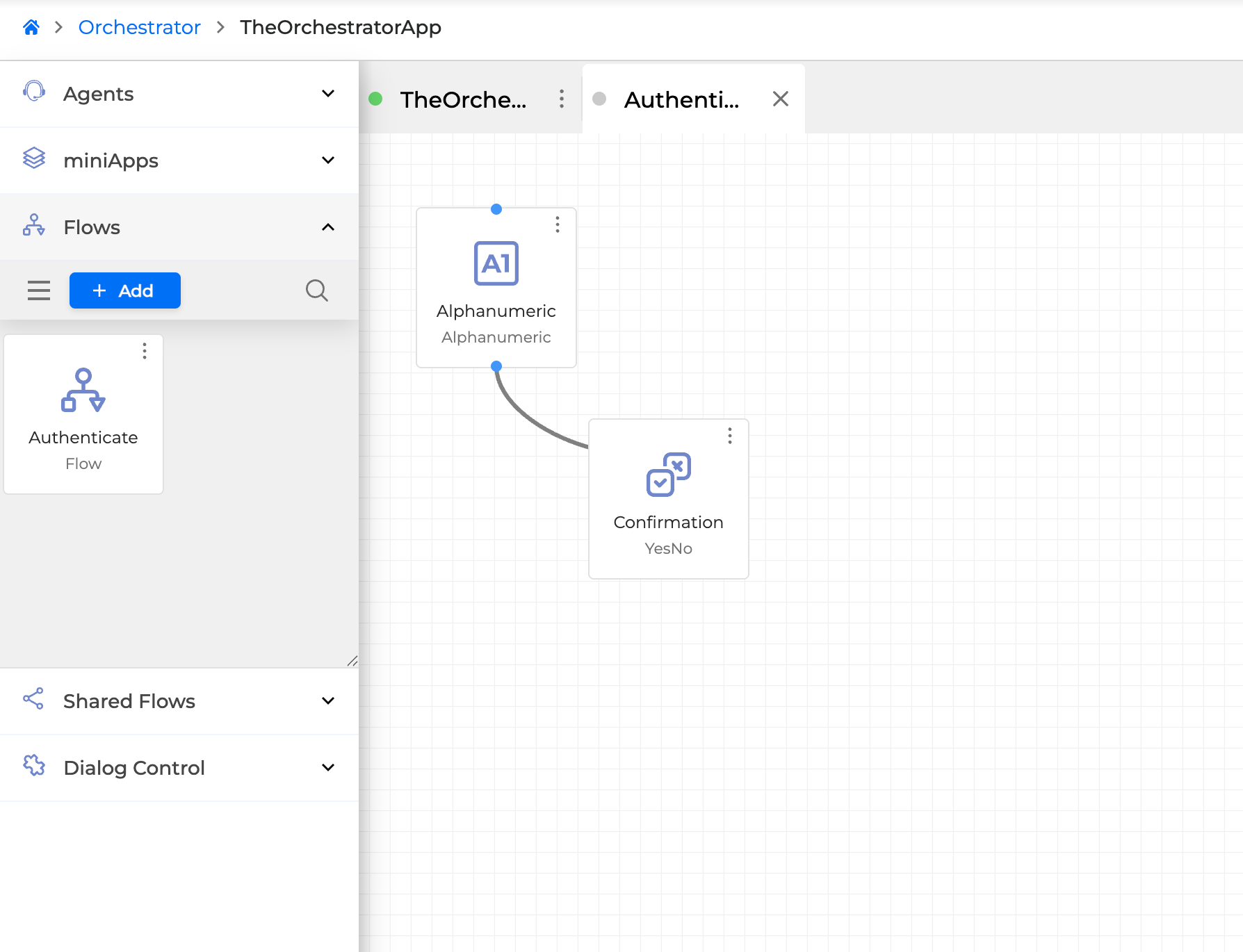Collapse the Flows section chevron
The image size is (1243, 952).
pyautogui.click(x=327, y=227)
